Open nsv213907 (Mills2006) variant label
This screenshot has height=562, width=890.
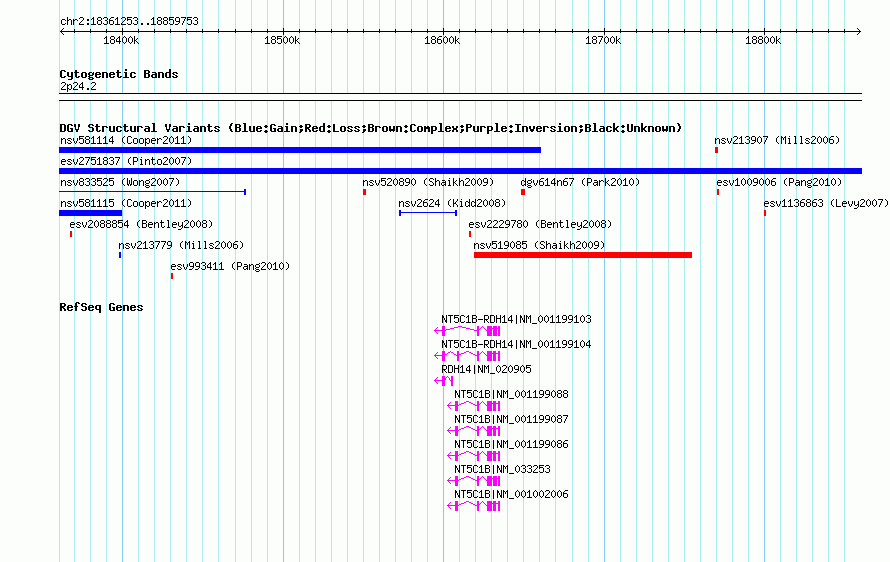pyautogui.click(x=777, y=140)
